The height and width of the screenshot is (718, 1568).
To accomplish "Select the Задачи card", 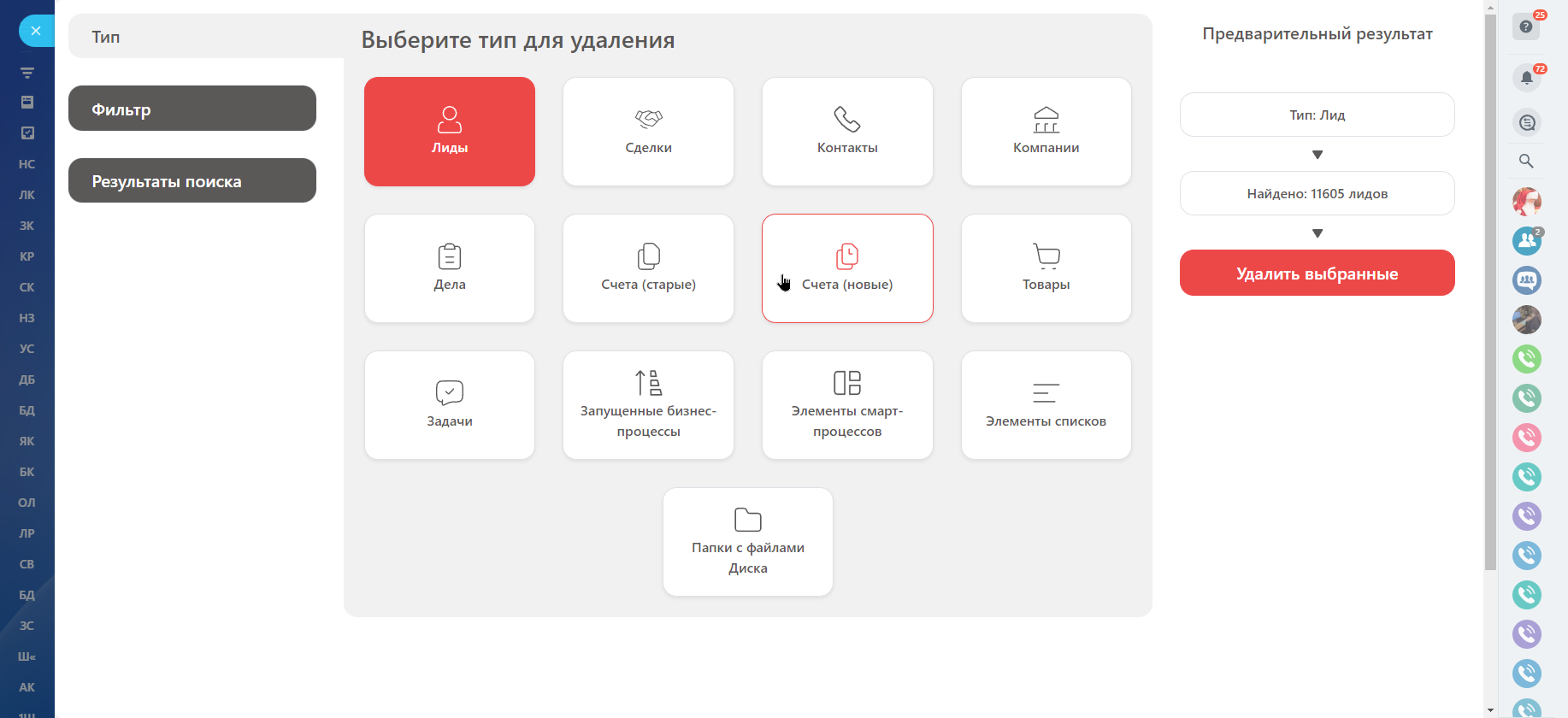I will [450, 405].
